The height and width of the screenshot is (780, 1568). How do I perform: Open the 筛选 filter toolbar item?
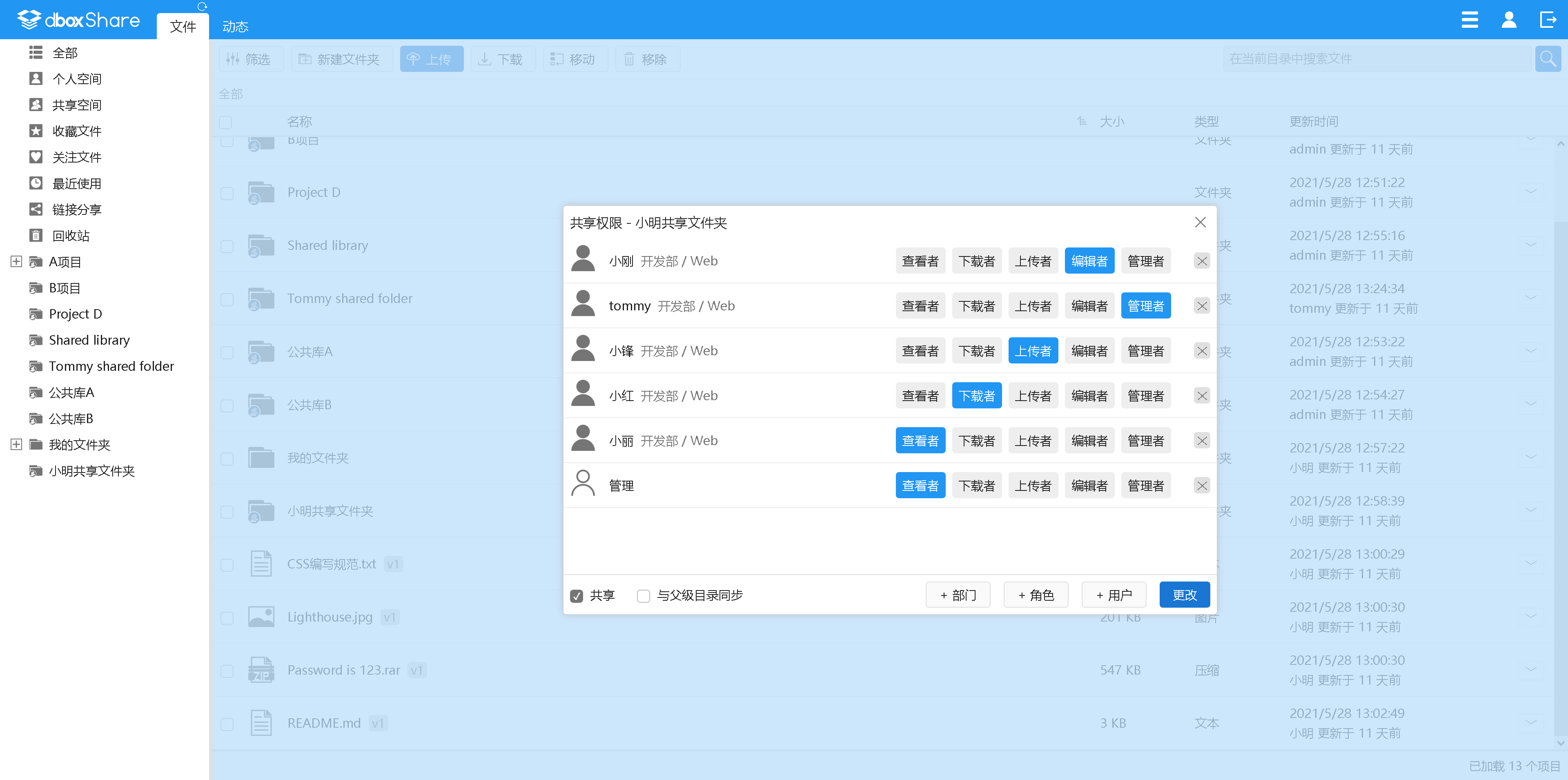[251, 59]
